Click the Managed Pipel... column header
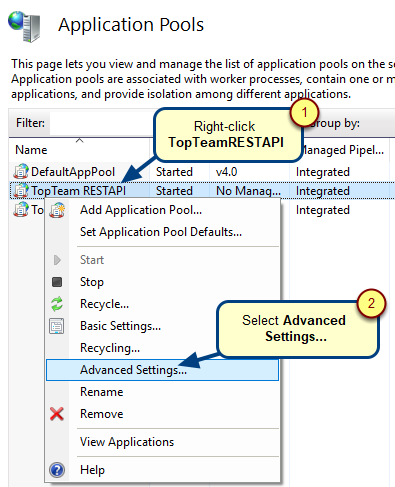Image resolution: width=395 pixels, height=487 pixels. [342, 150]
